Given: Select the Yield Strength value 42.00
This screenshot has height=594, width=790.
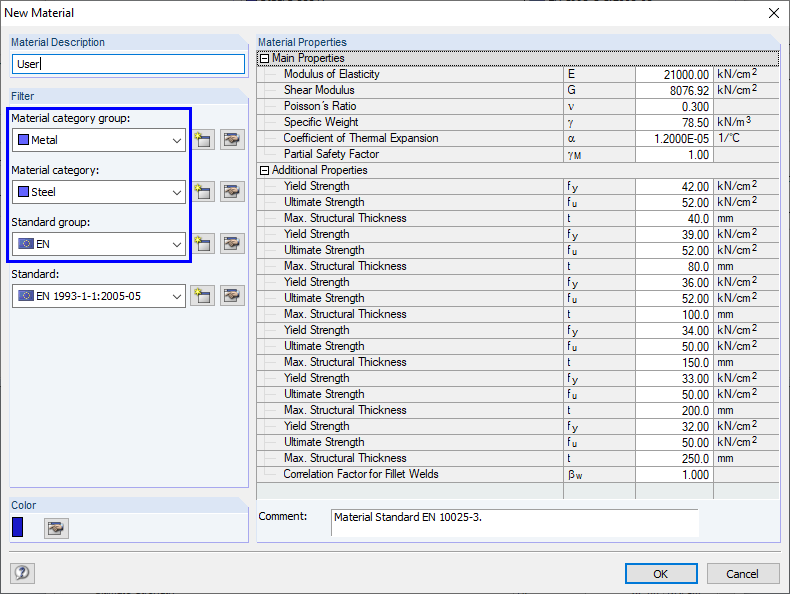Looking at the screenshot, I should click(x=674, y=187).
